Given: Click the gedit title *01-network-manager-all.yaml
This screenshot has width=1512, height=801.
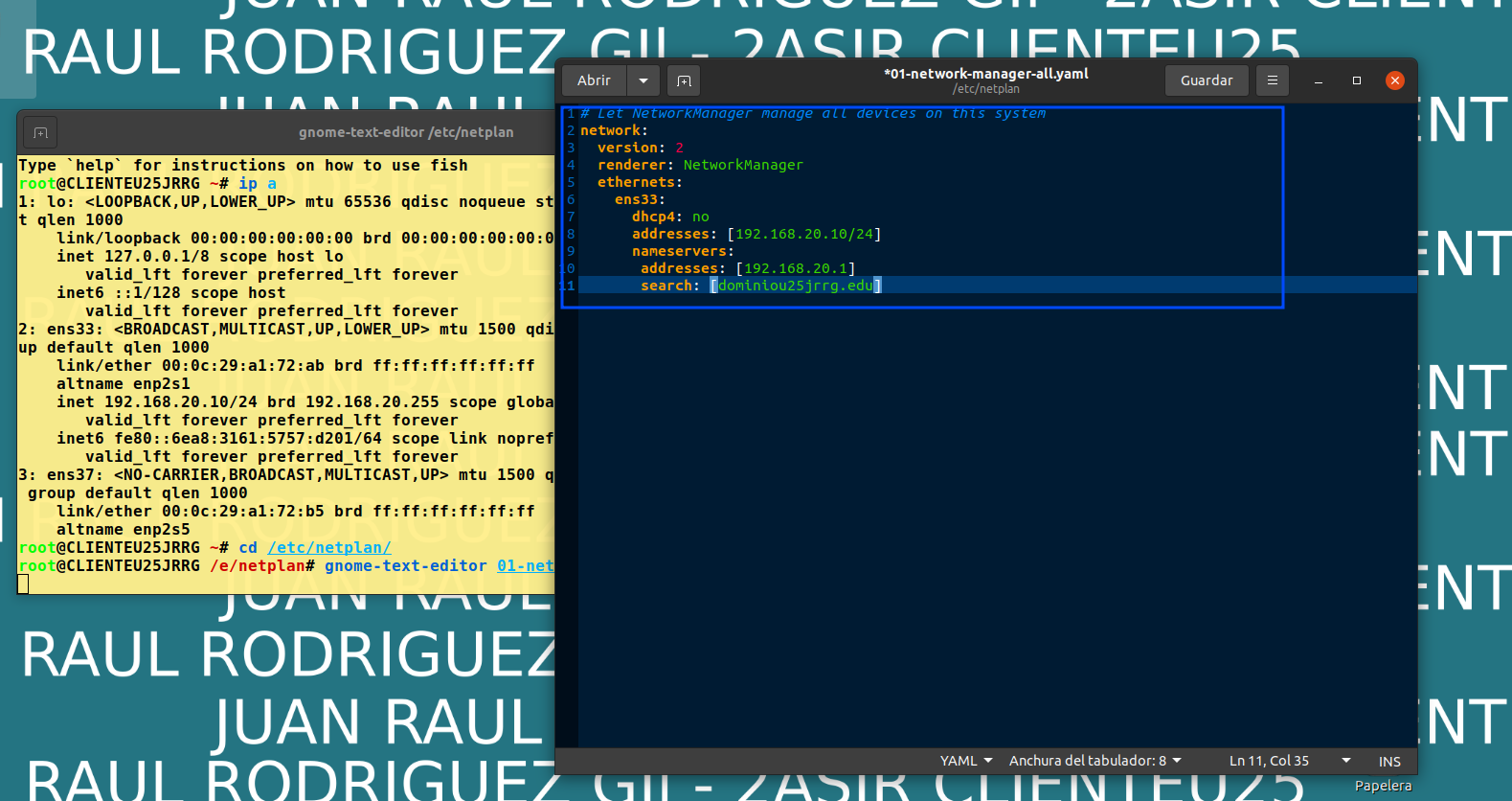Looking at the screenshot, I should [986, 74].
